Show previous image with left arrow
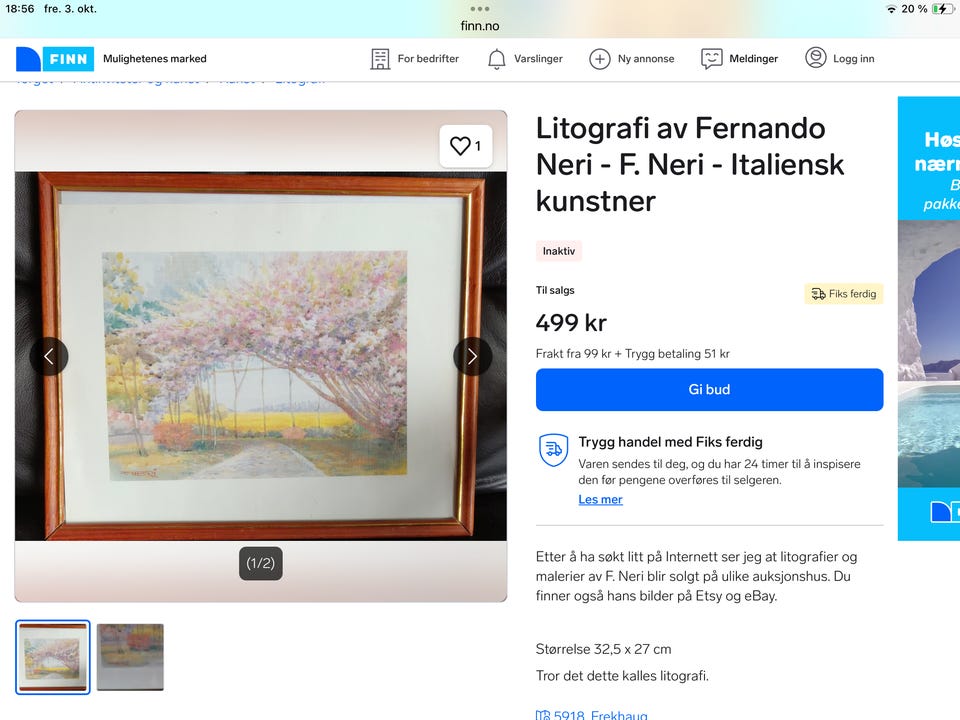Viewport: 960px width, 720px height. tap(49, 356)
